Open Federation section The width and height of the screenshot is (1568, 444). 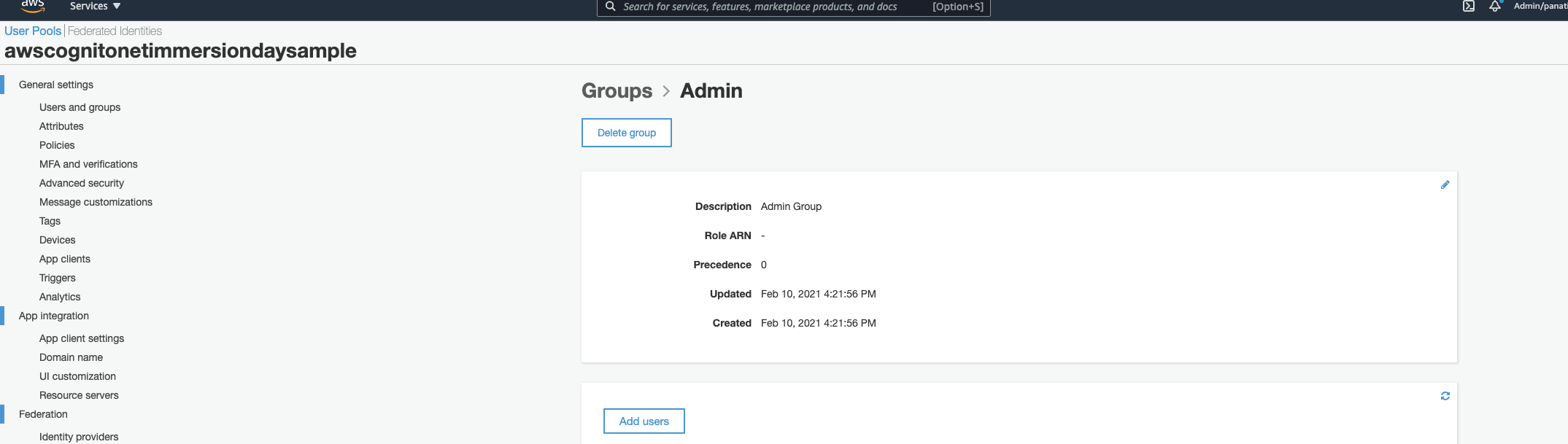43,414
